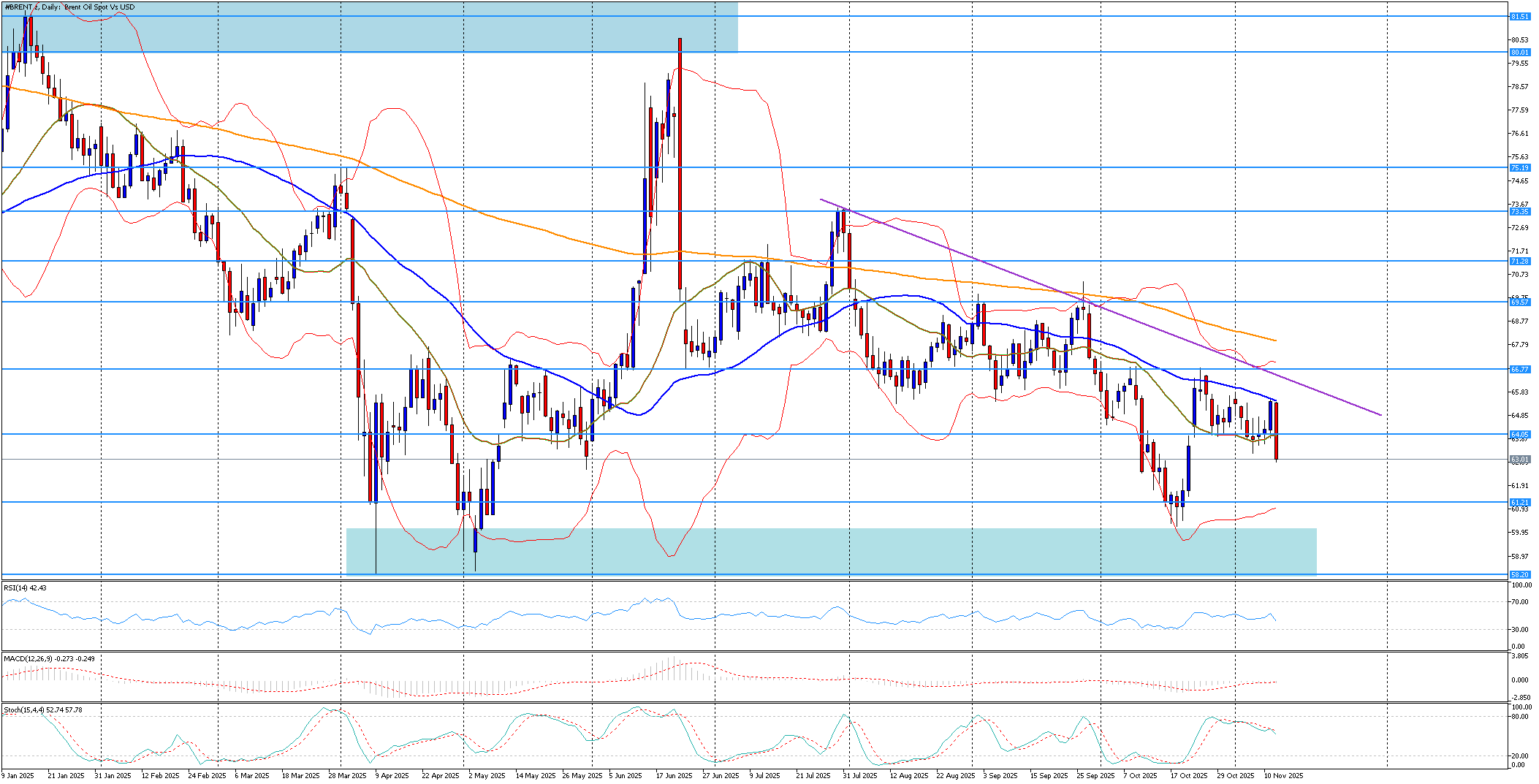Select the 69.57 horizontal line label
This screenshot has height=784, width=1539.
(x=1519, y=302)
